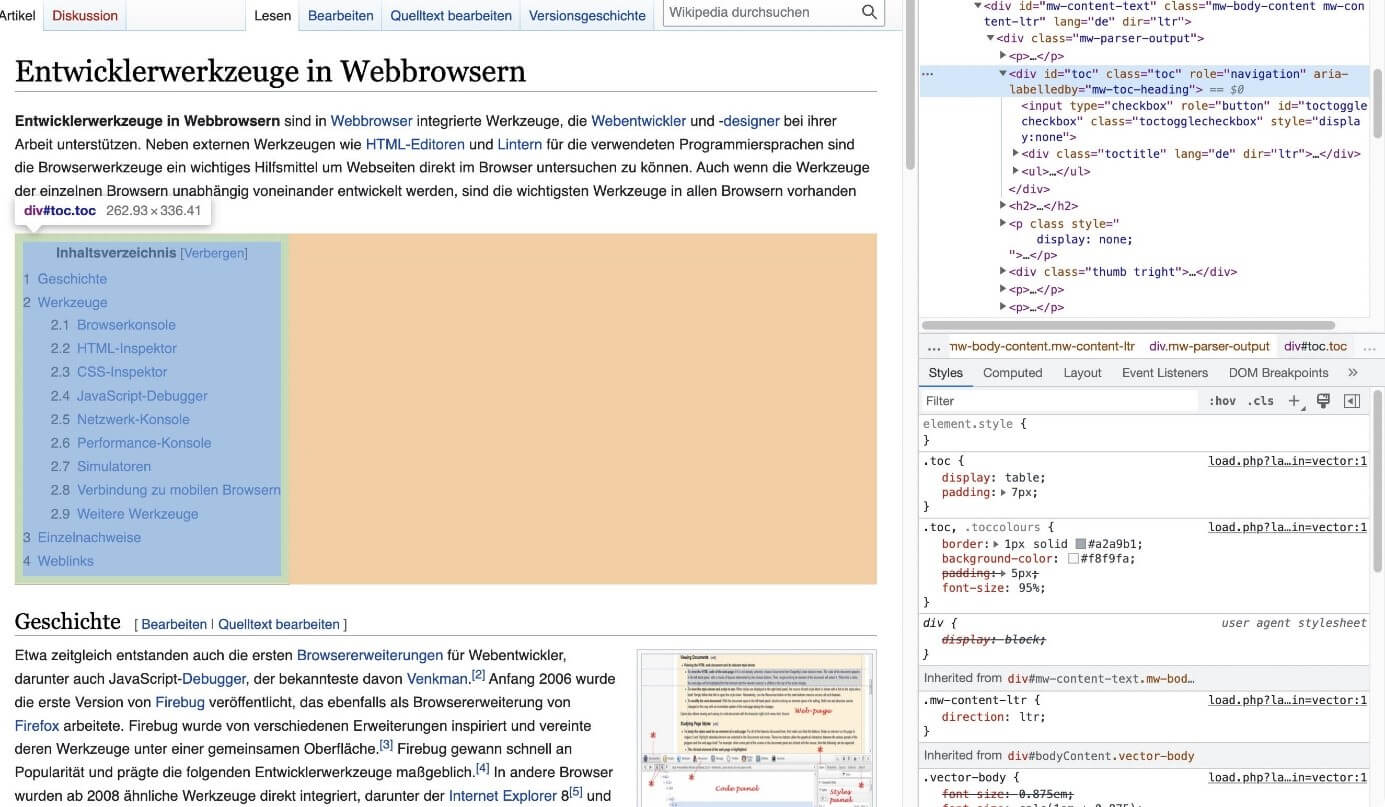
Task: Switch to the Computed tab in DevTools
Action: click(x=1012, y=372)
